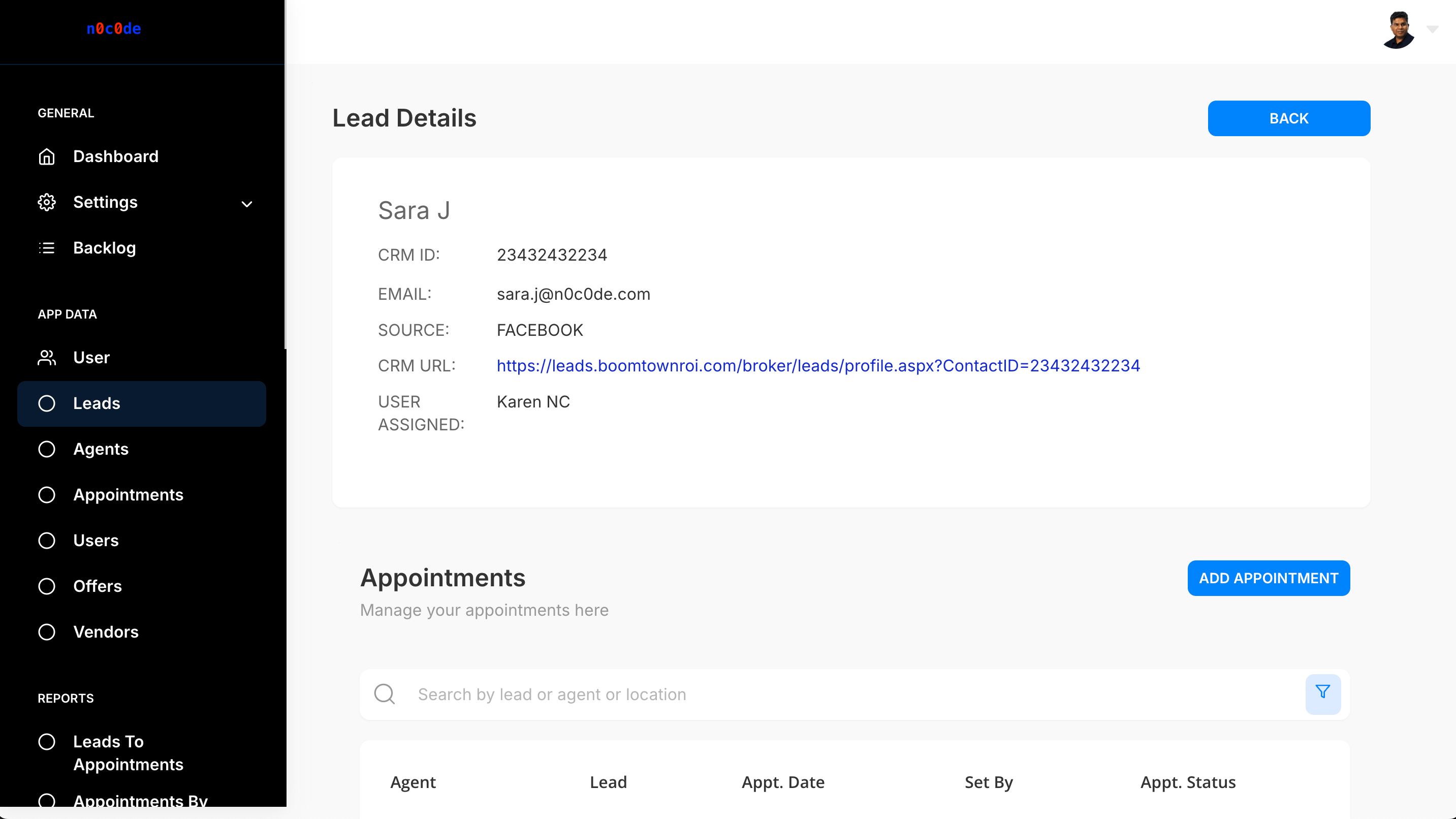Click the filter funnel icon
The width and height of the screenshot is (1456, 819).
point(1322,694)
